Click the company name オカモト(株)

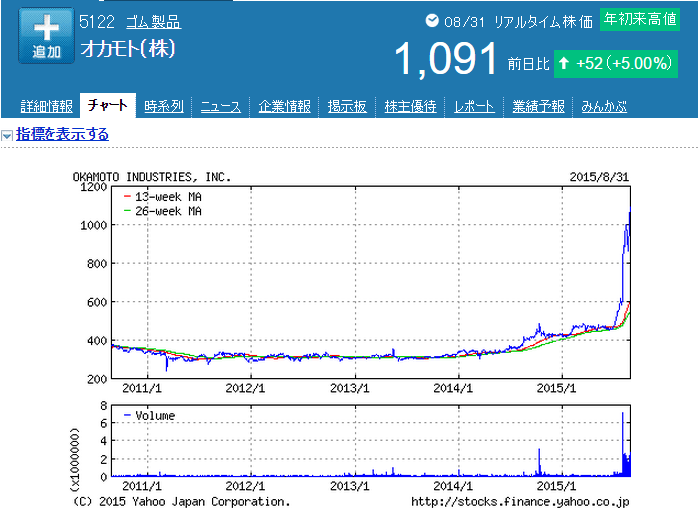(128, 49)
